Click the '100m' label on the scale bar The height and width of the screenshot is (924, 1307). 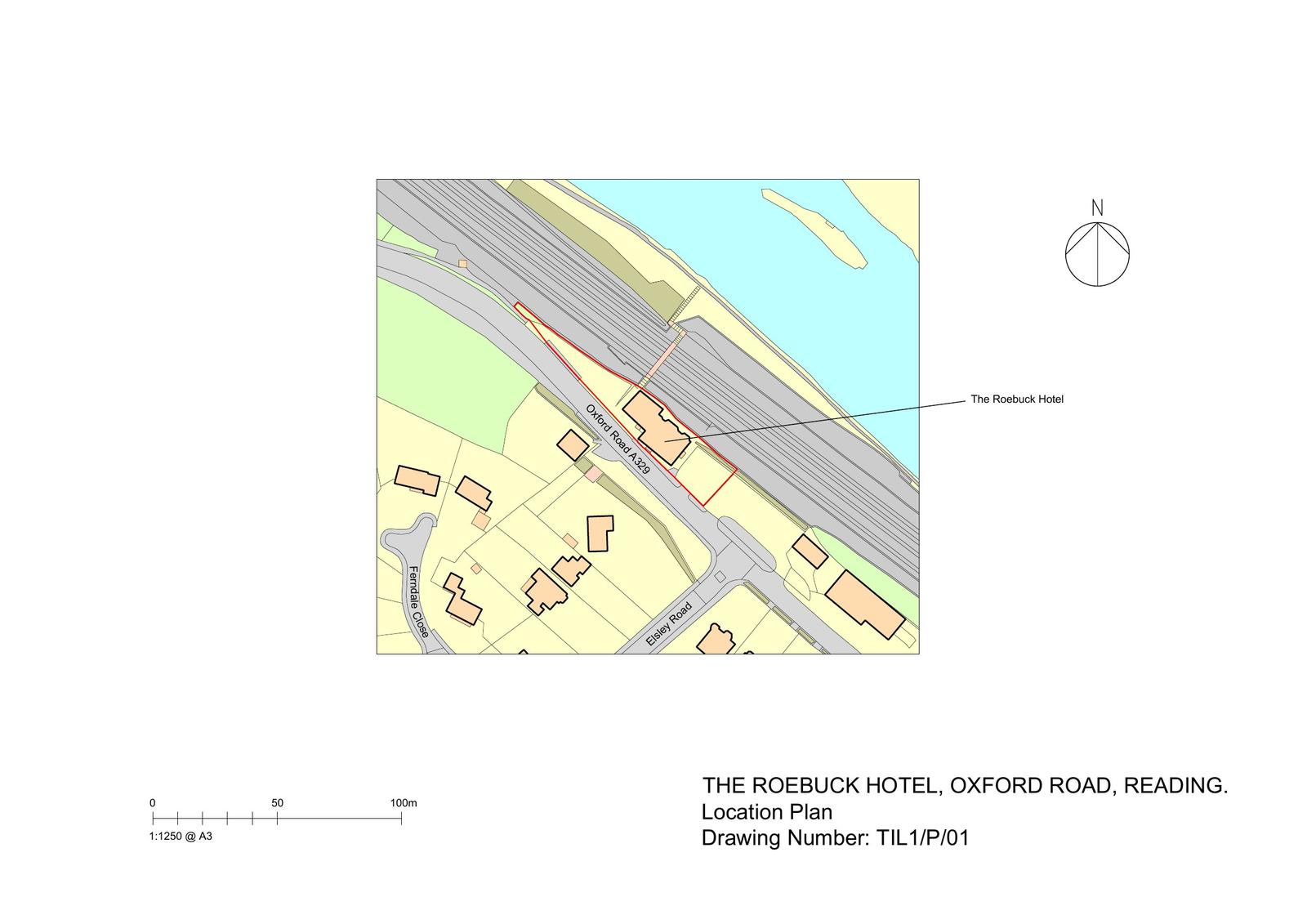(403, 803)
